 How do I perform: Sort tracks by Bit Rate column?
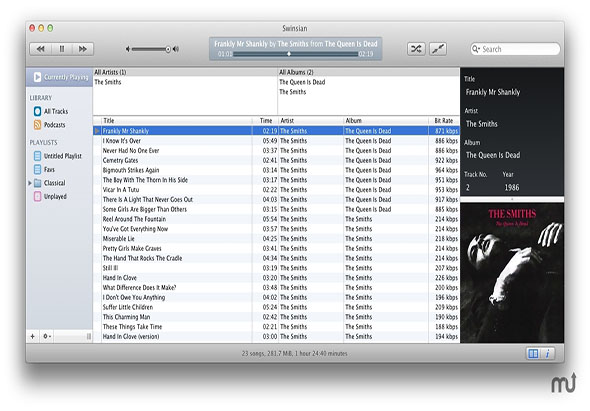[444, 121]
